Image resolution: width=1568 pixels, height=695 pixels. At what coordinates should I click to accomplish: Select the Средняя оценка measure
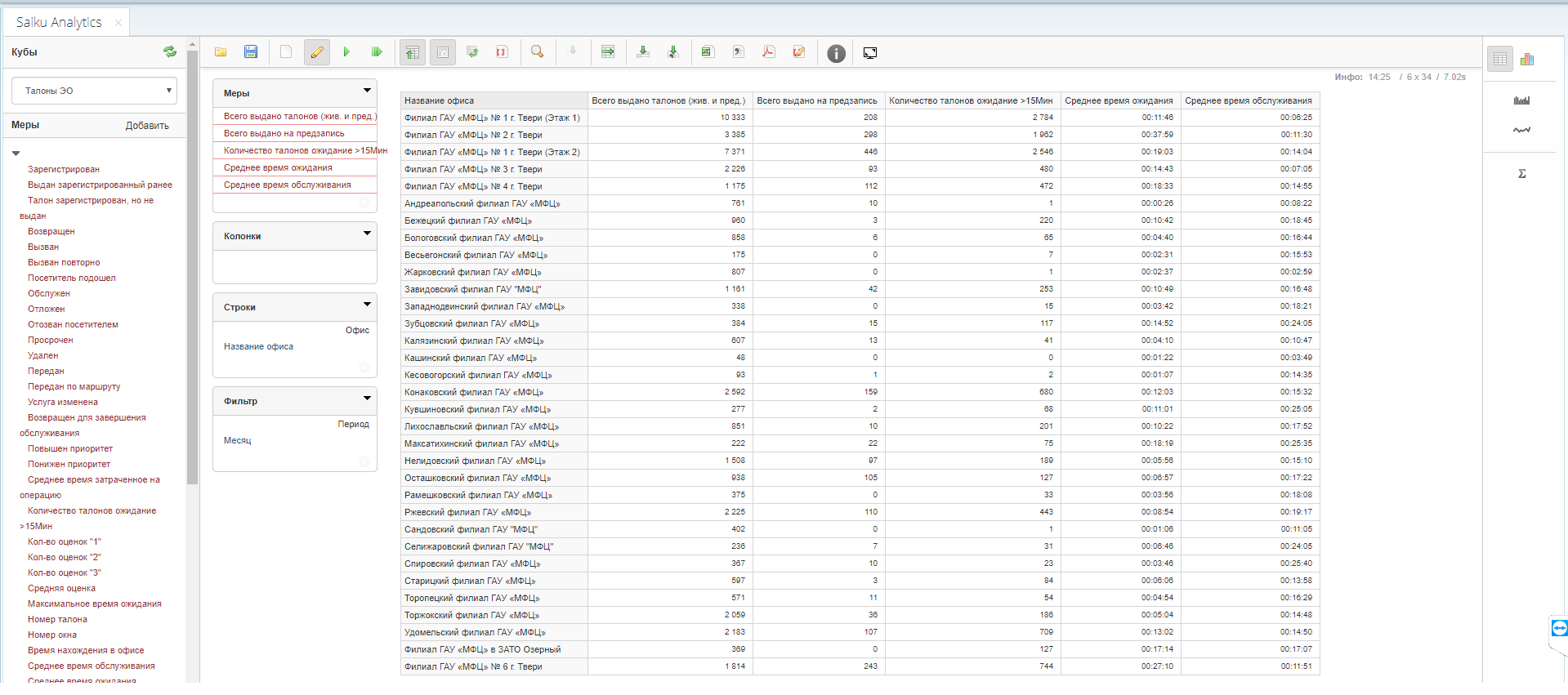point(61,588)
